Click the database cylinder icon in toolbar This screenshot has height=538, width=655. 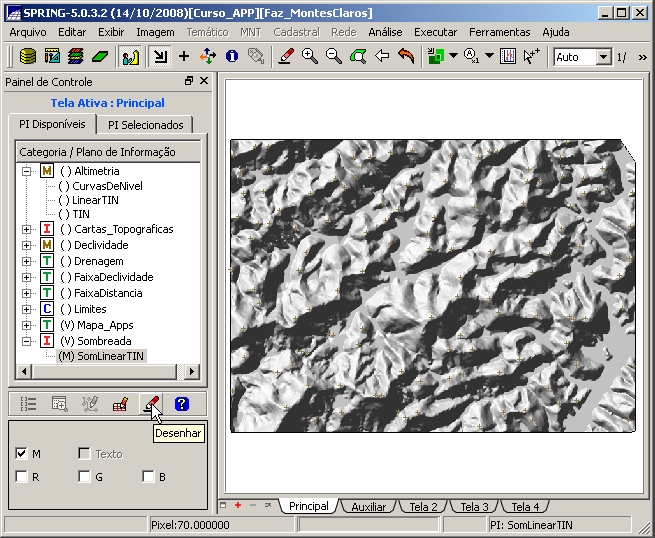click(29, 57)
